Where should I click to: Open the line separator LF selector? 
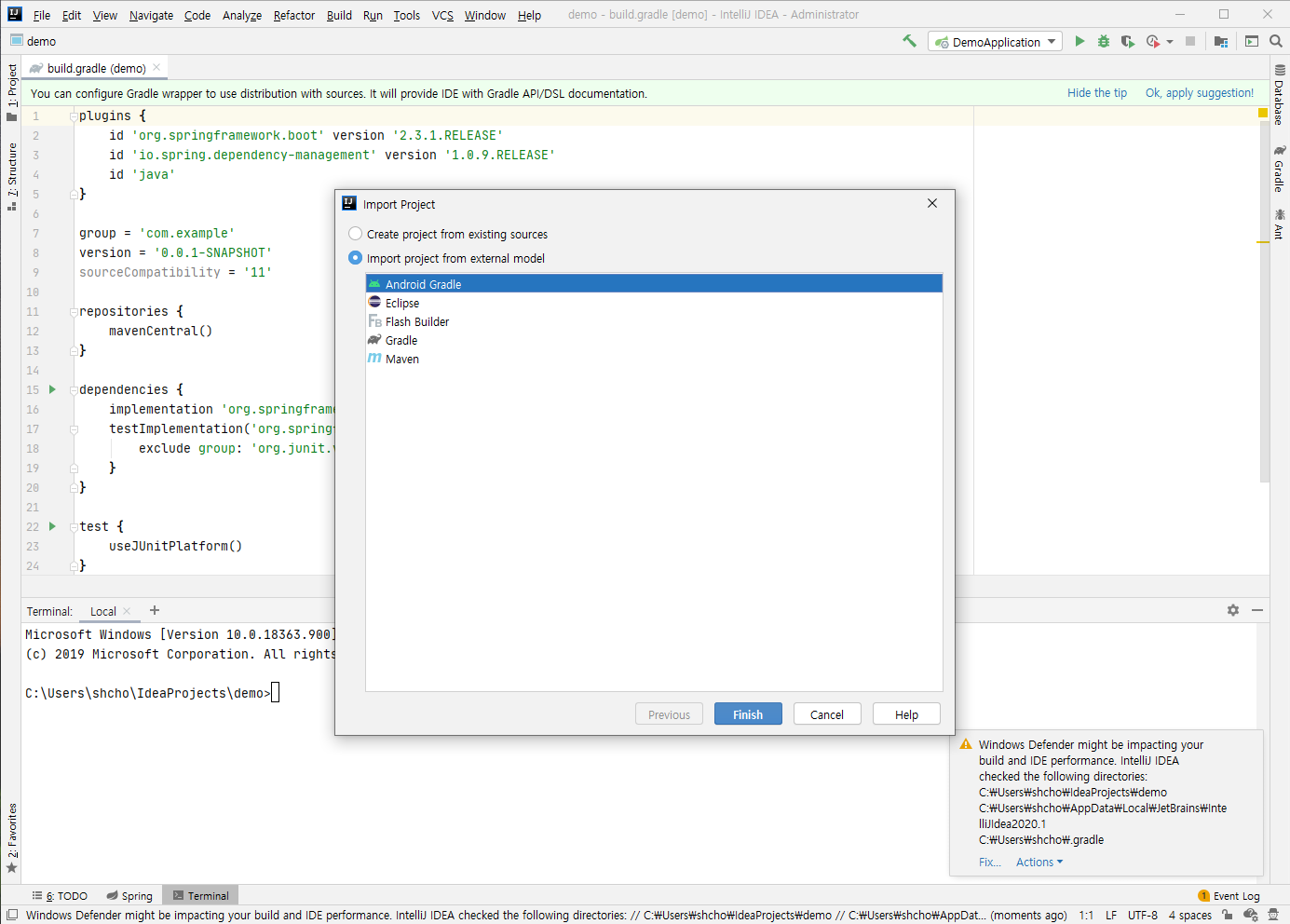pyautogui.click(x=1111, y=916)
